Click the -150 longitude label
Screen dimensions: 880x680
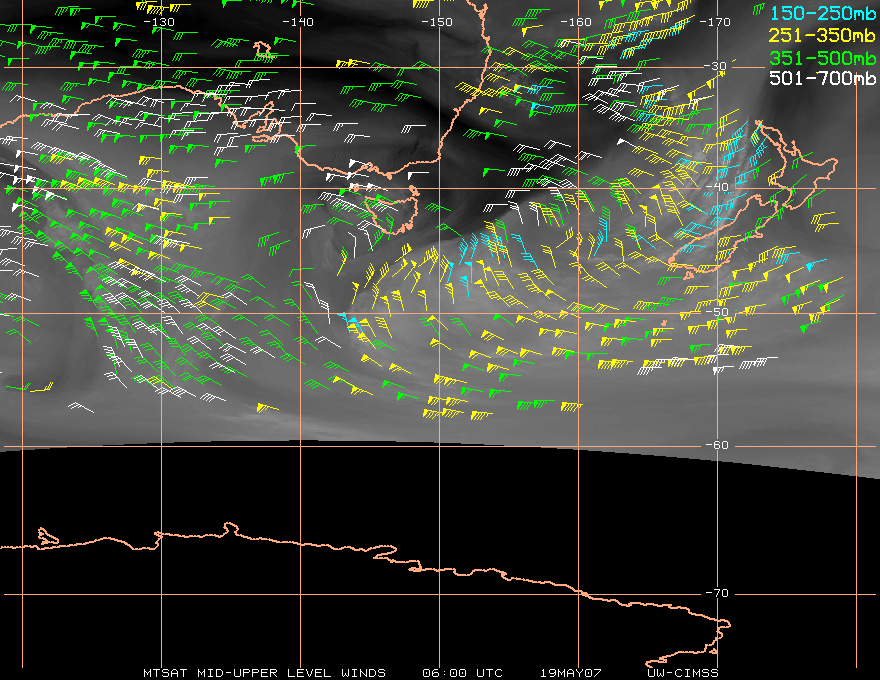click(x=437, y=22)
